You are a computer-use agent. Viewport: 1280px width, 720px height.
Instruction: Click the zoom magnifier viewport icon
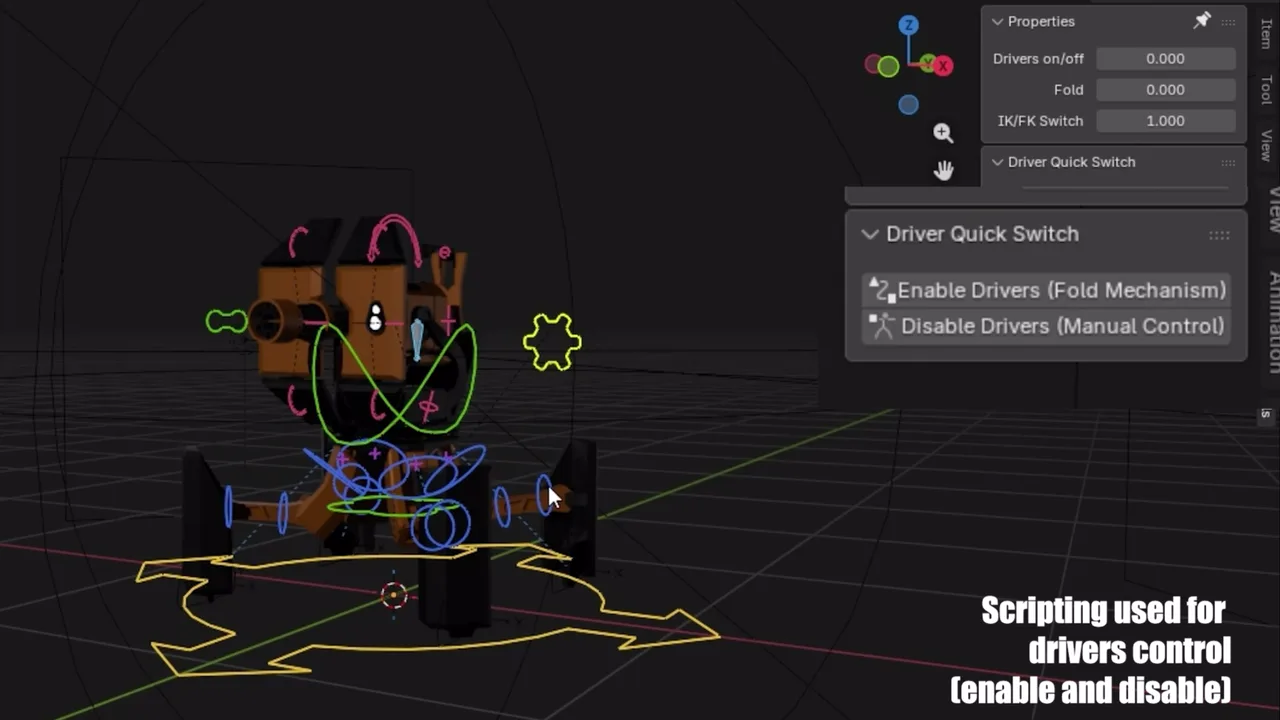click(943, 132)
